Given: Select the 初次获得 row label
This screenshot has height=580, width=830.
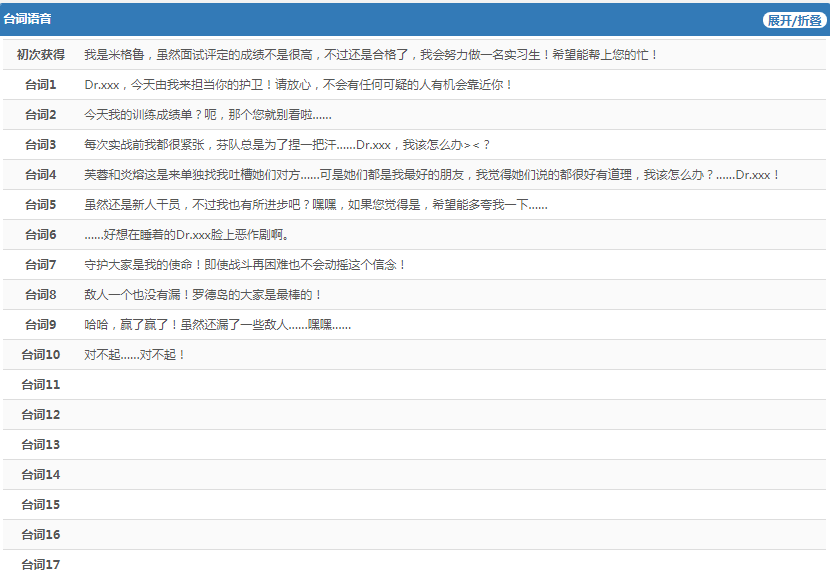Looking at the screenshot, I should pos(41,55).
